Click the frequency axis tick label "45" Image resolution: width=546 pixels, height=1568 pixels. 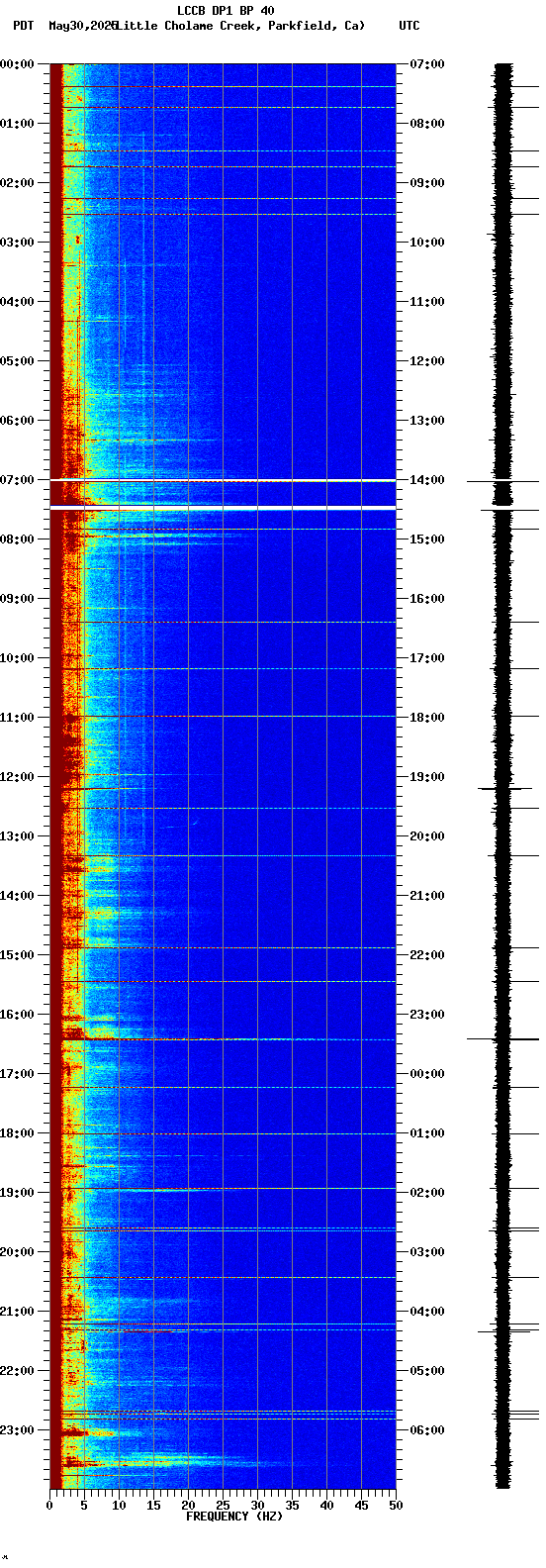[x=361, y=1506]
